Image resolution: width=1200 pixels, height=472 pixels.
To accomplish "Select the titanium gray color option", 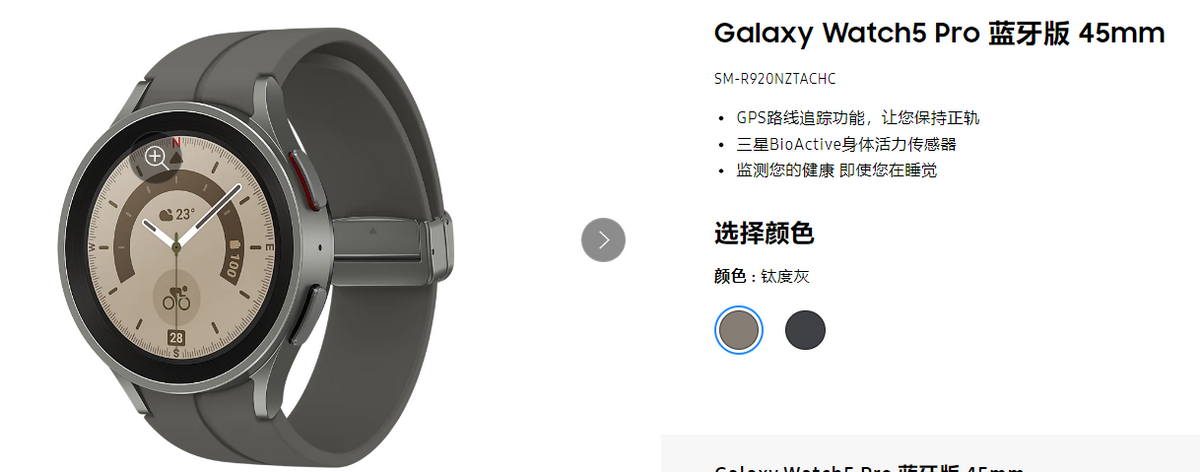I will 739,330.
